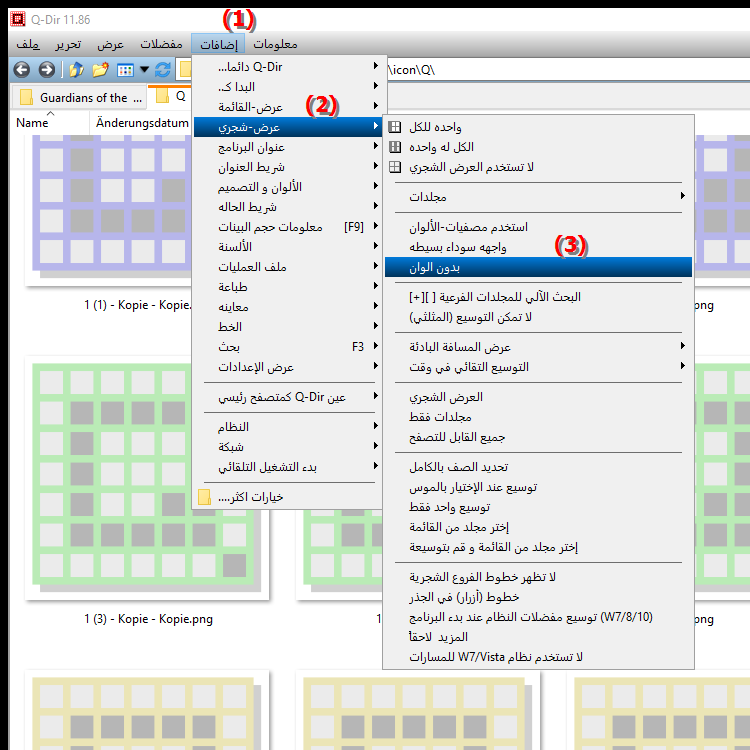750x750 pixels.
Task: Toggle تحديد الصف بالكامل option
Action: (x=539, y=467)
